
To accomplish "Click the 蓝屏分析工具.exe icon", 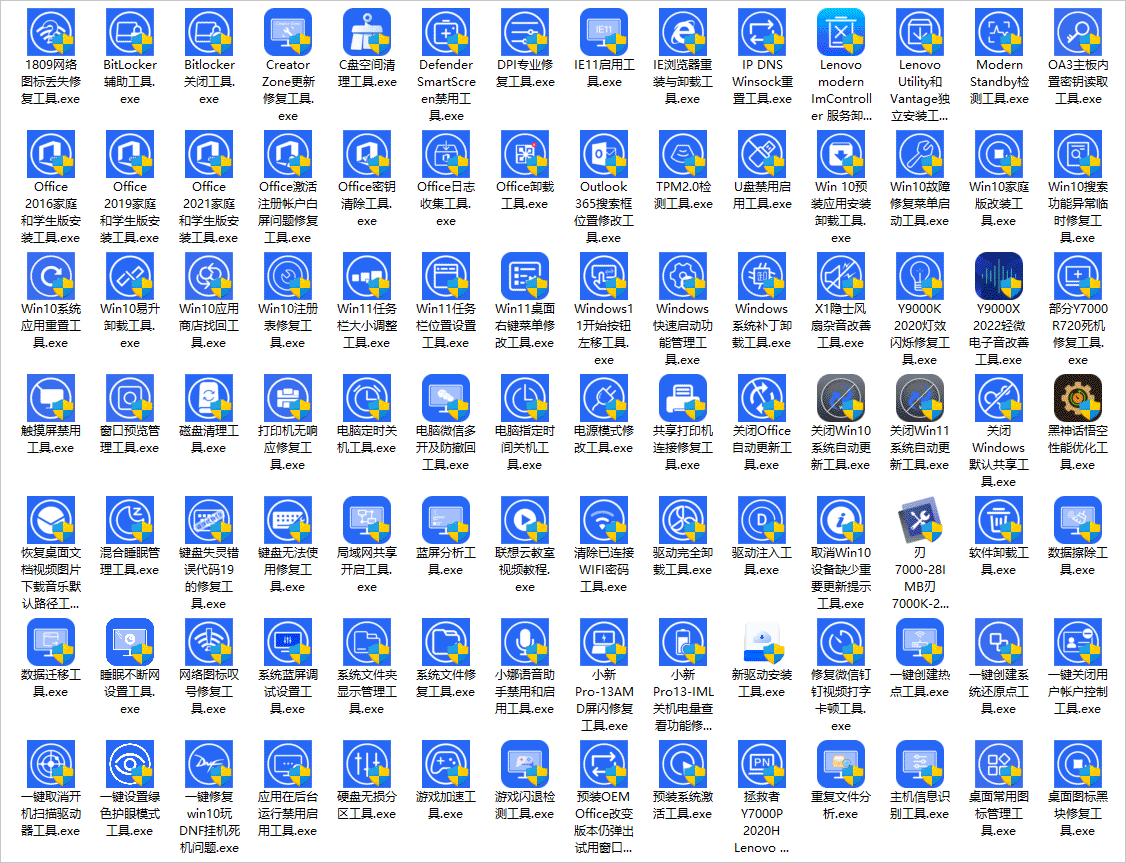I will click(x=446, y=521).
